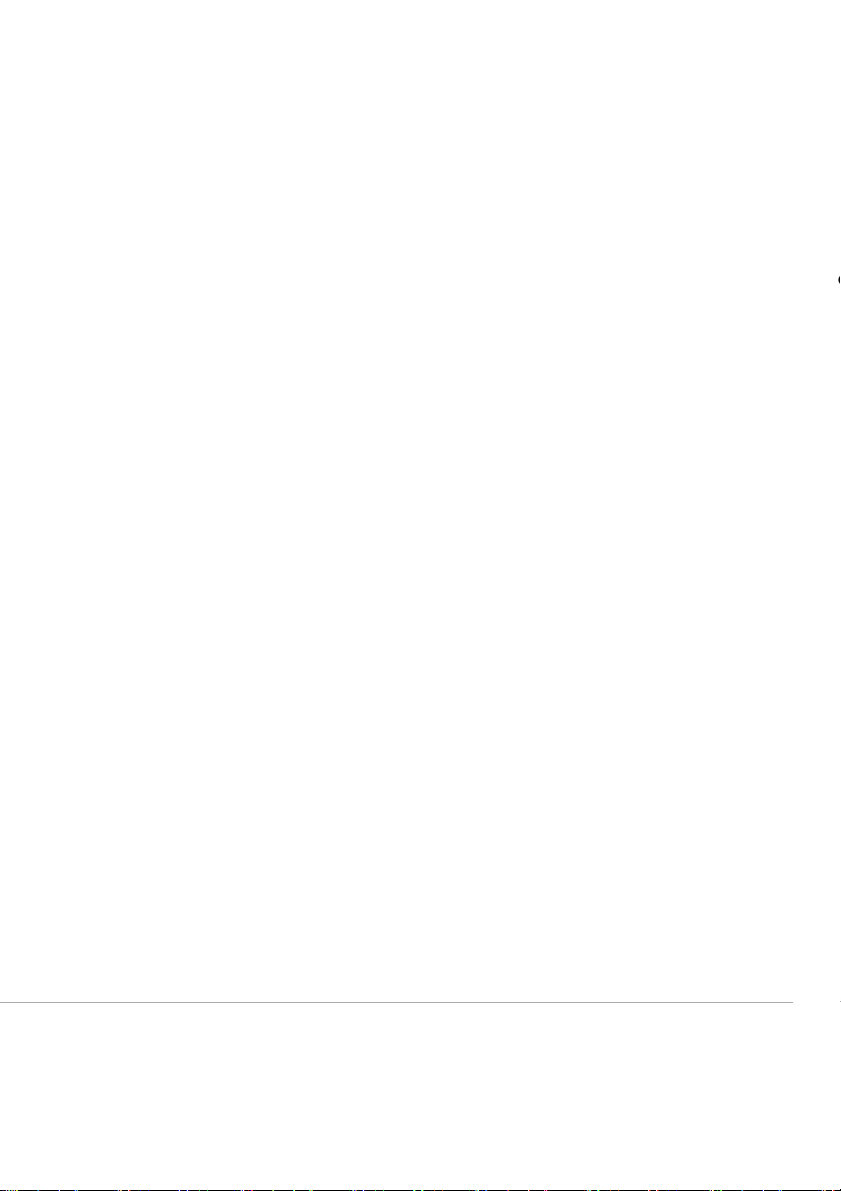This screenshot has width=841, height=1191.
Task: Click the white area at the page top center
Action: (420, 20)
